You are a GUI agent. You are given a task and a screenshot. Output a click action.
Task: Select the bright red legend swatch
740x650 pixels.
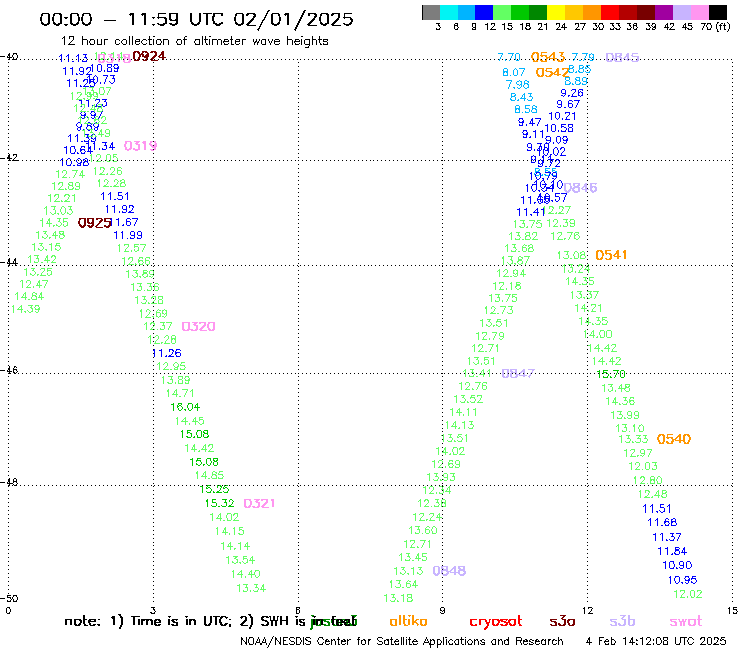610,12
